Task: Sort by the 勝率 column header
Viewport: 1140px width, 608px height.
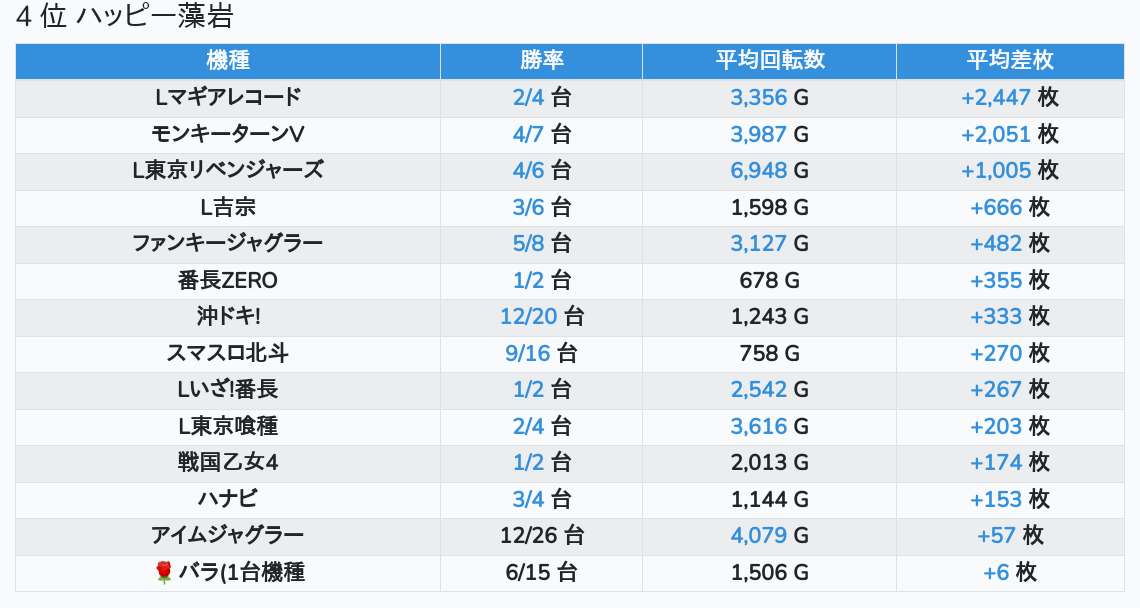Action: 541,60
